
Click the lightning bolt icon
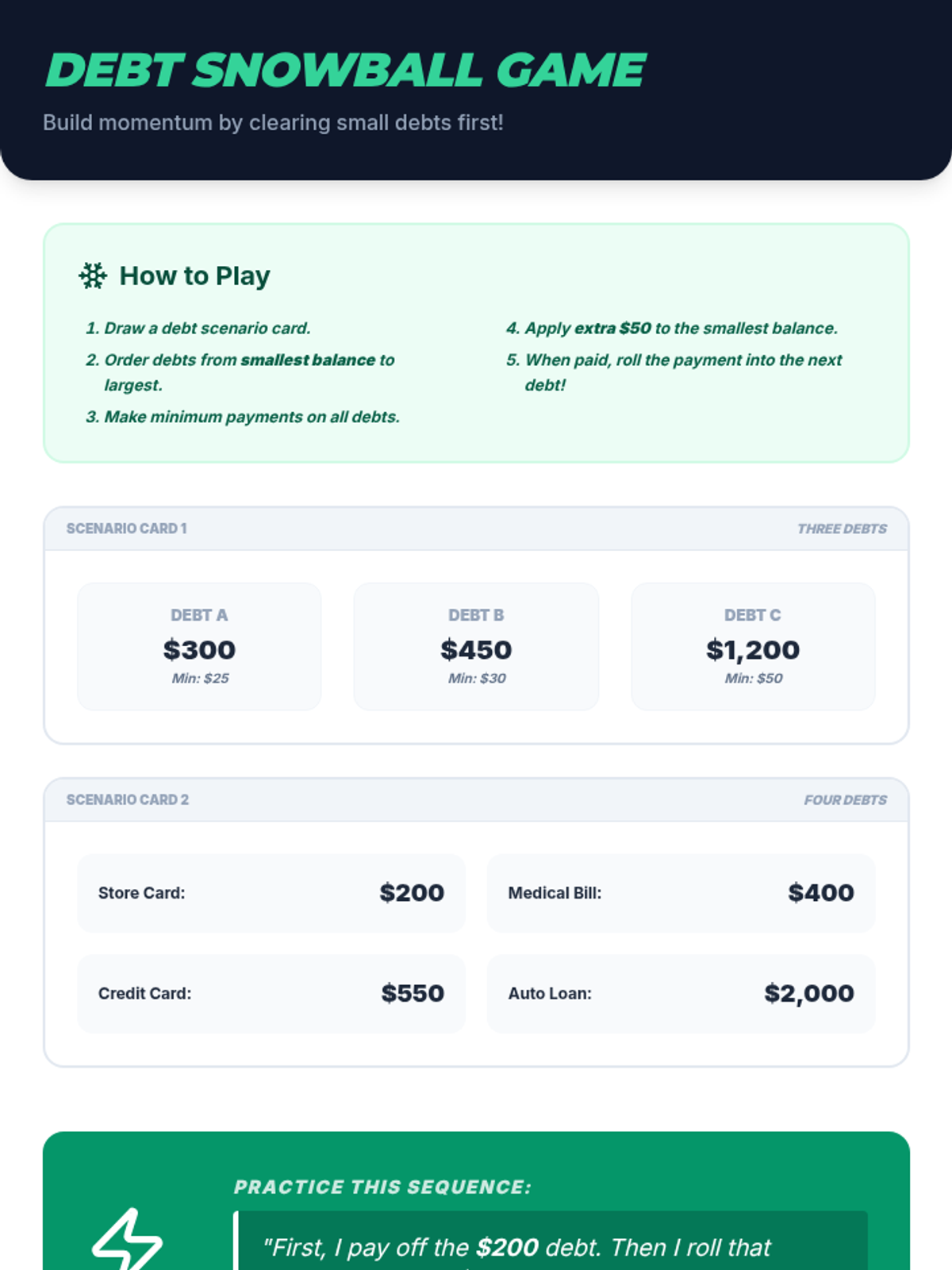(x=128, y=1240)
